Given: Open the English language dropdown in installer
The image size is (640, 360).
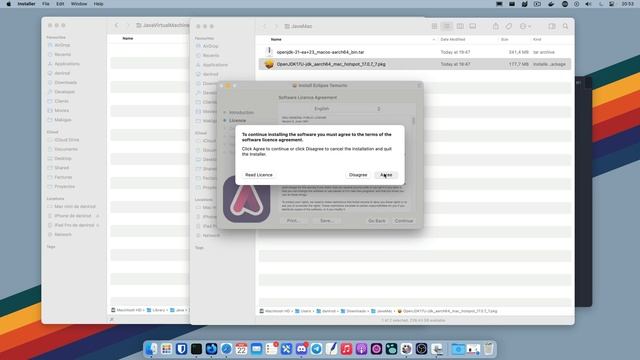Looking at the screenshot, I should click(347, 109).
